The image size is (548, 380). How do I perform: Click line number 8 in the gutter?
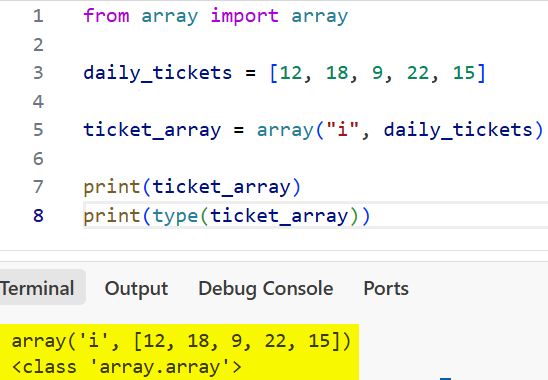(38, 215)
